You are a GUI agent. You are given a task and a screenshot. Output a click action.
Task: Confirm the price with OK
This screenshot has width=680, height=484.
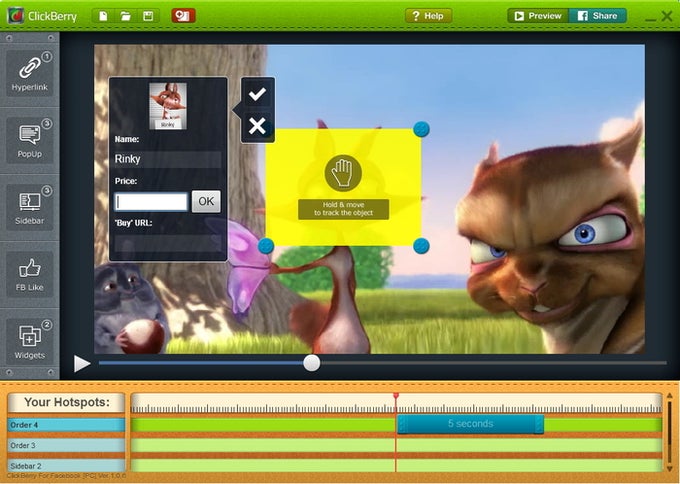(206, 201)
